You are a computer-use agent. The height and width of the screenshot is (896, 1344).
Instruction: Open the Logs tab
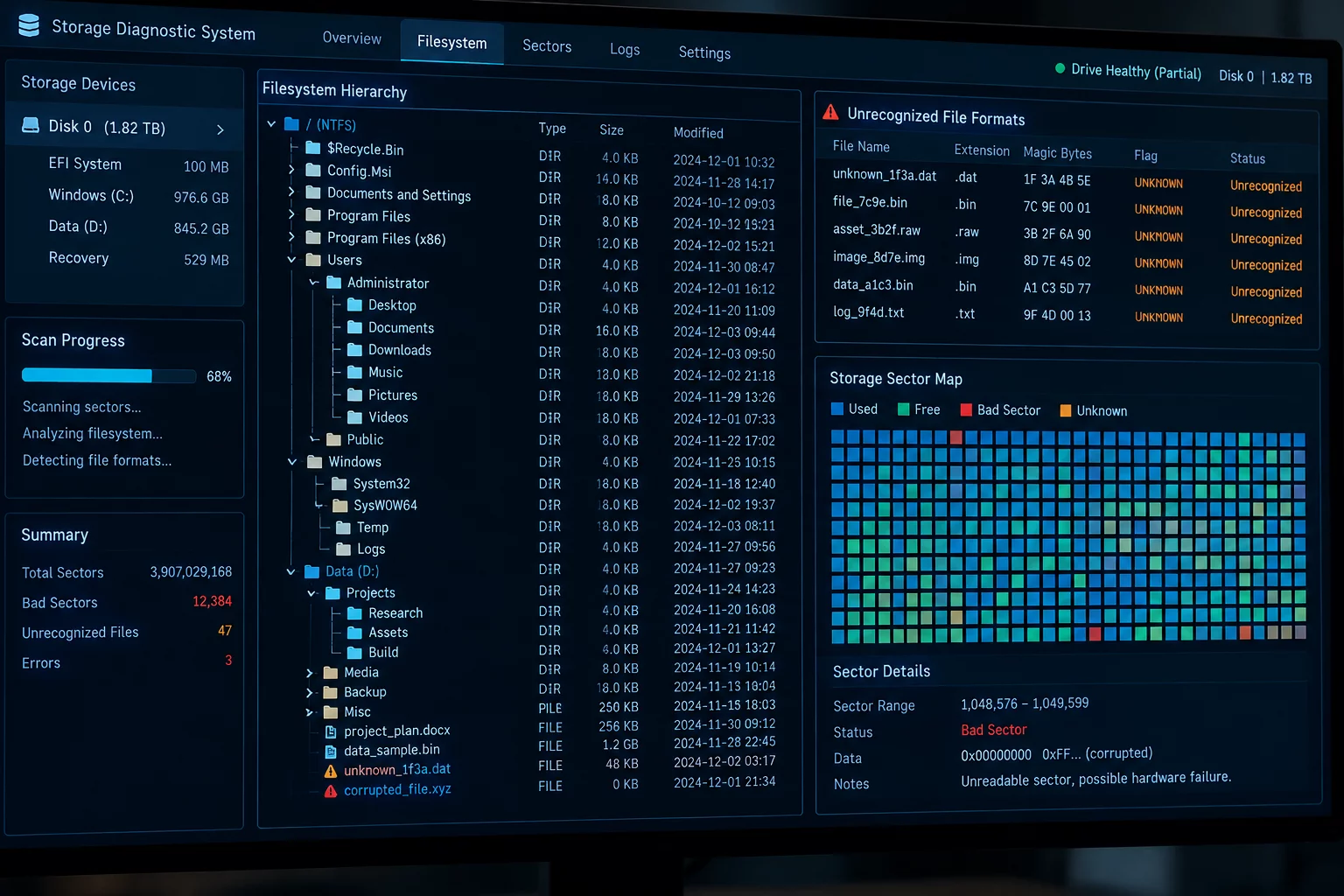click(x=625, y=49)
